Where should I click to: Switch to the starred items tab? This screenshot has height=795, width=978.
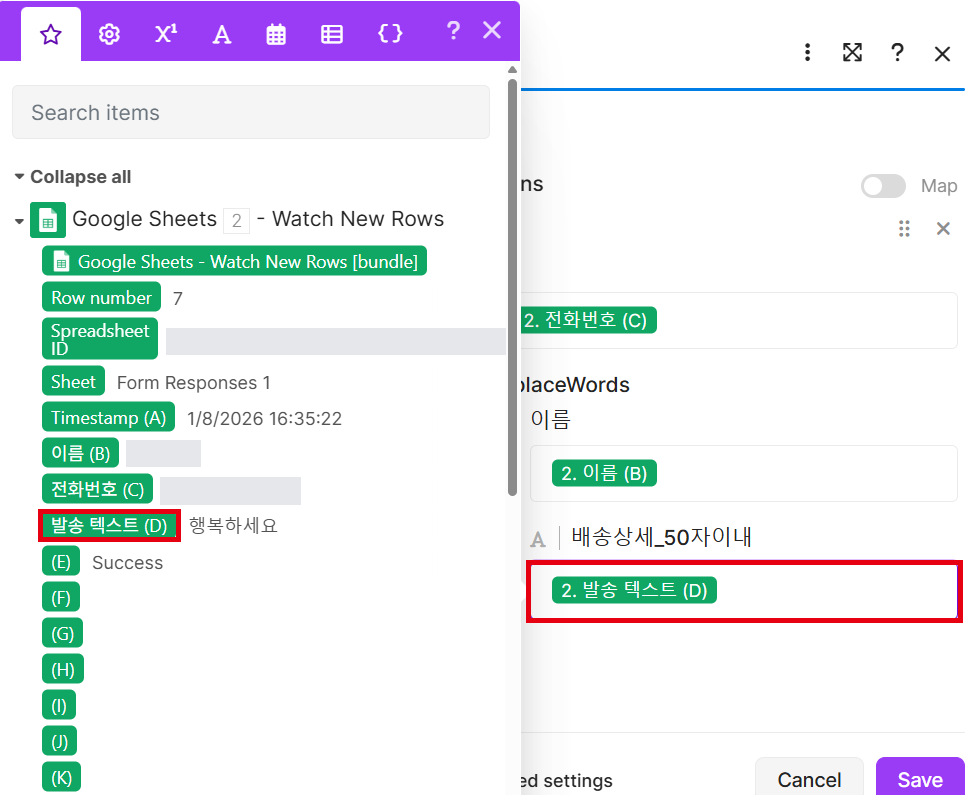(51, 34)
